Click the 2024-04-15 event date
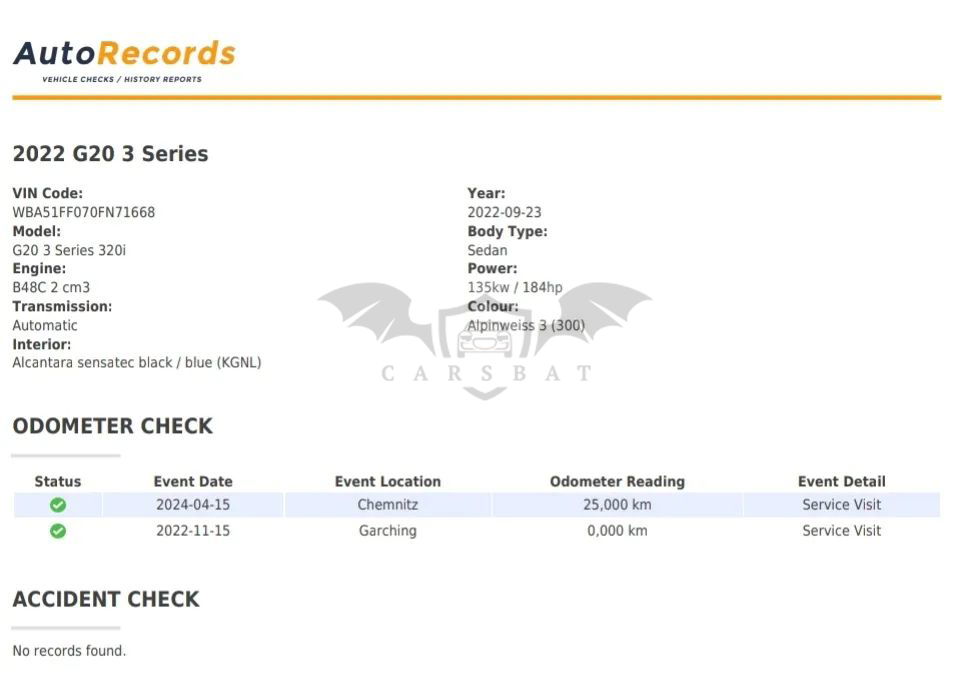The width and height of the screenshot is (971, 685). click(193, 505)
